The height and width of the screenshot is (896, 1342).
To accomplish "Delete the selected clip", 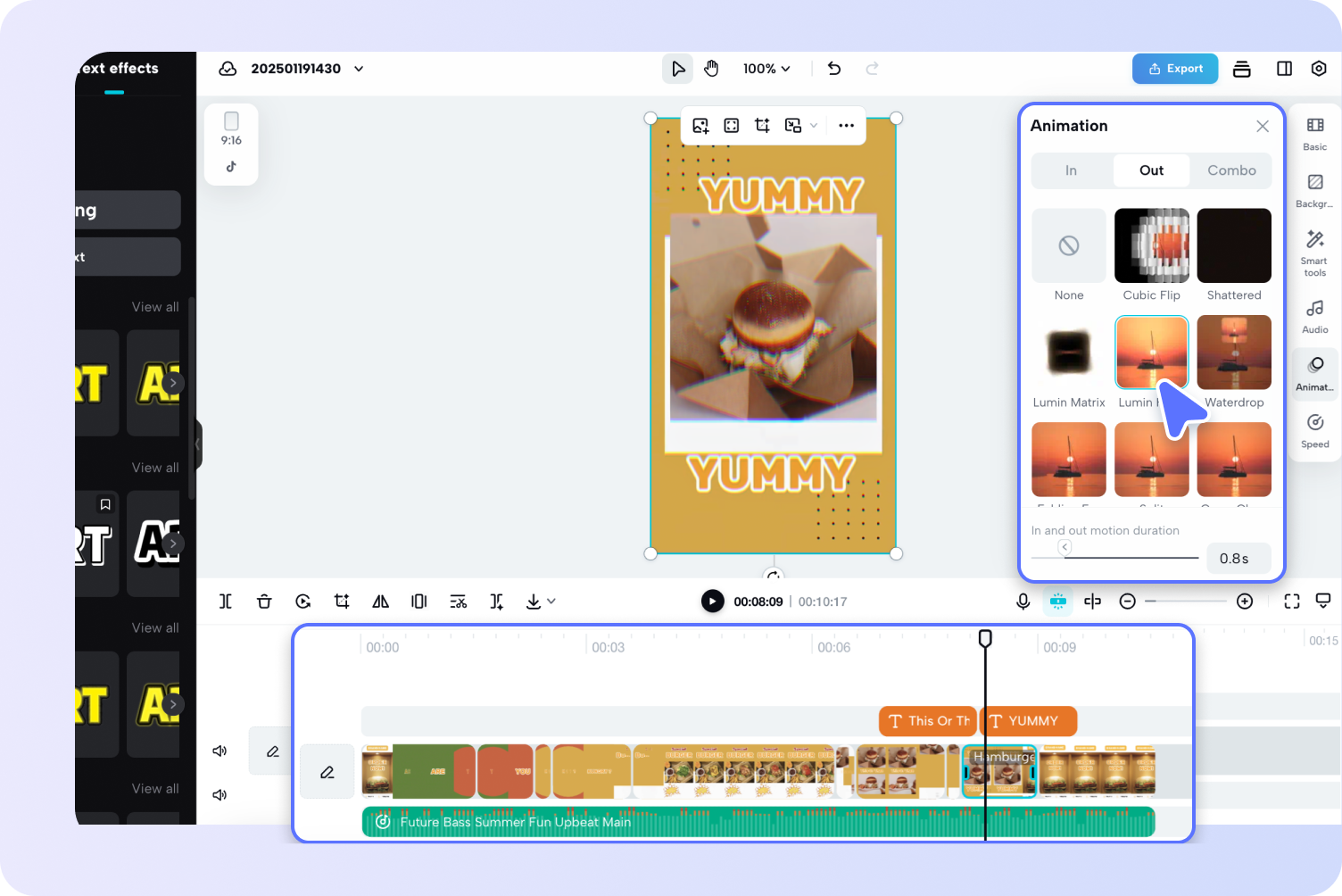I will 264,601.
